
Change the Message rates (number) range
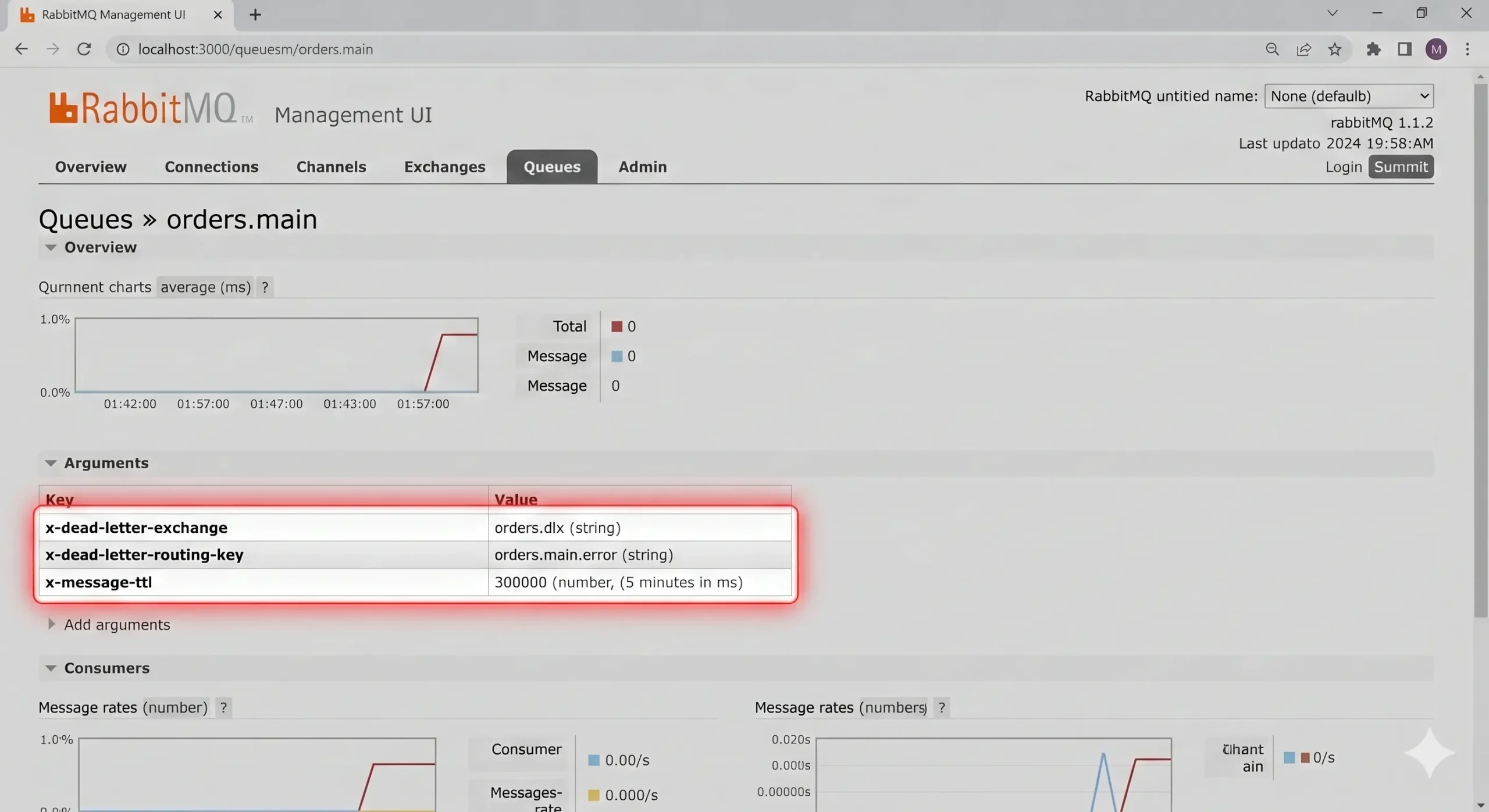tap(175, 707)
